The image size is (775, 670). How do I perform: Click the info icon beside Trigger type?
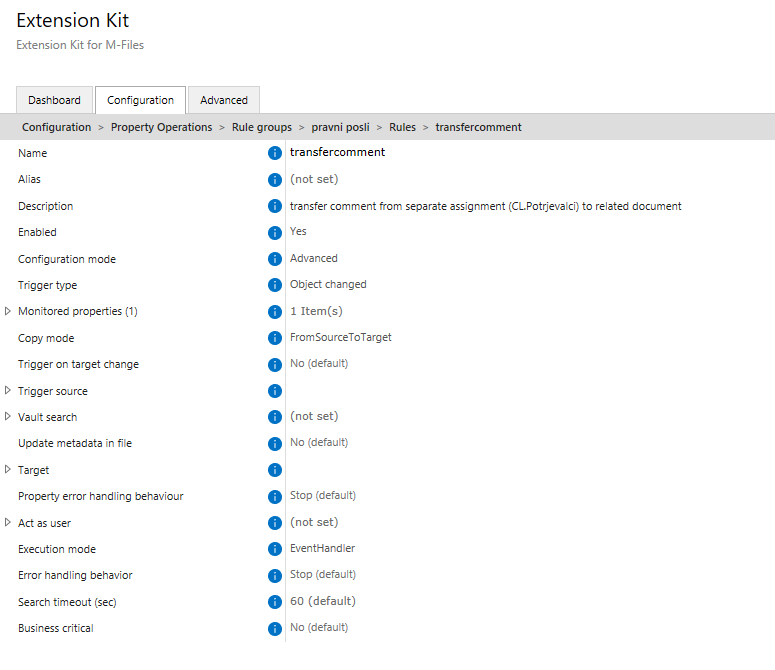click(274, 285)
